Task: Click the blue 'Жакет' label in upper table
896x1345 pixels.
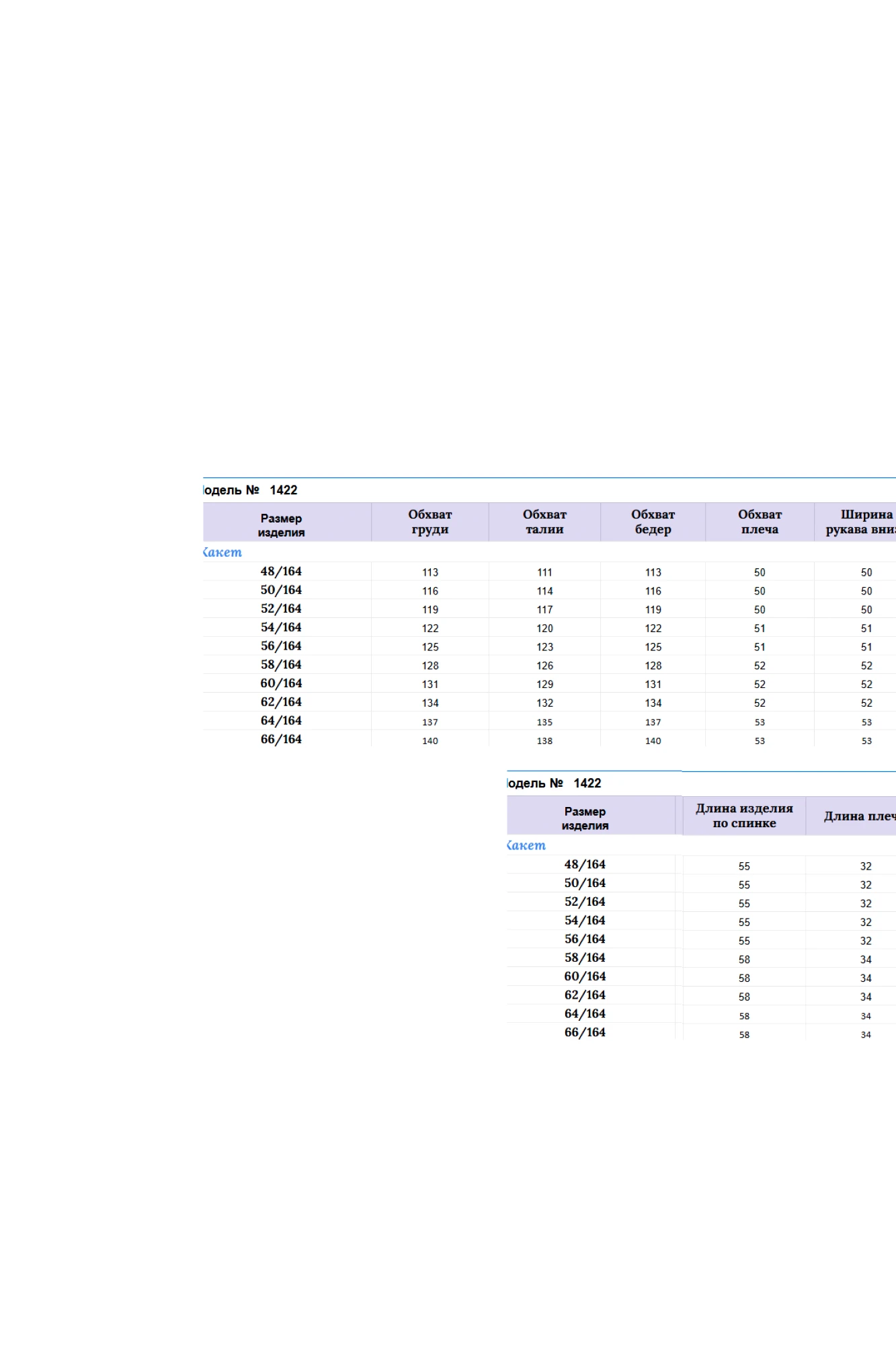Action: (x=222, y=552)
